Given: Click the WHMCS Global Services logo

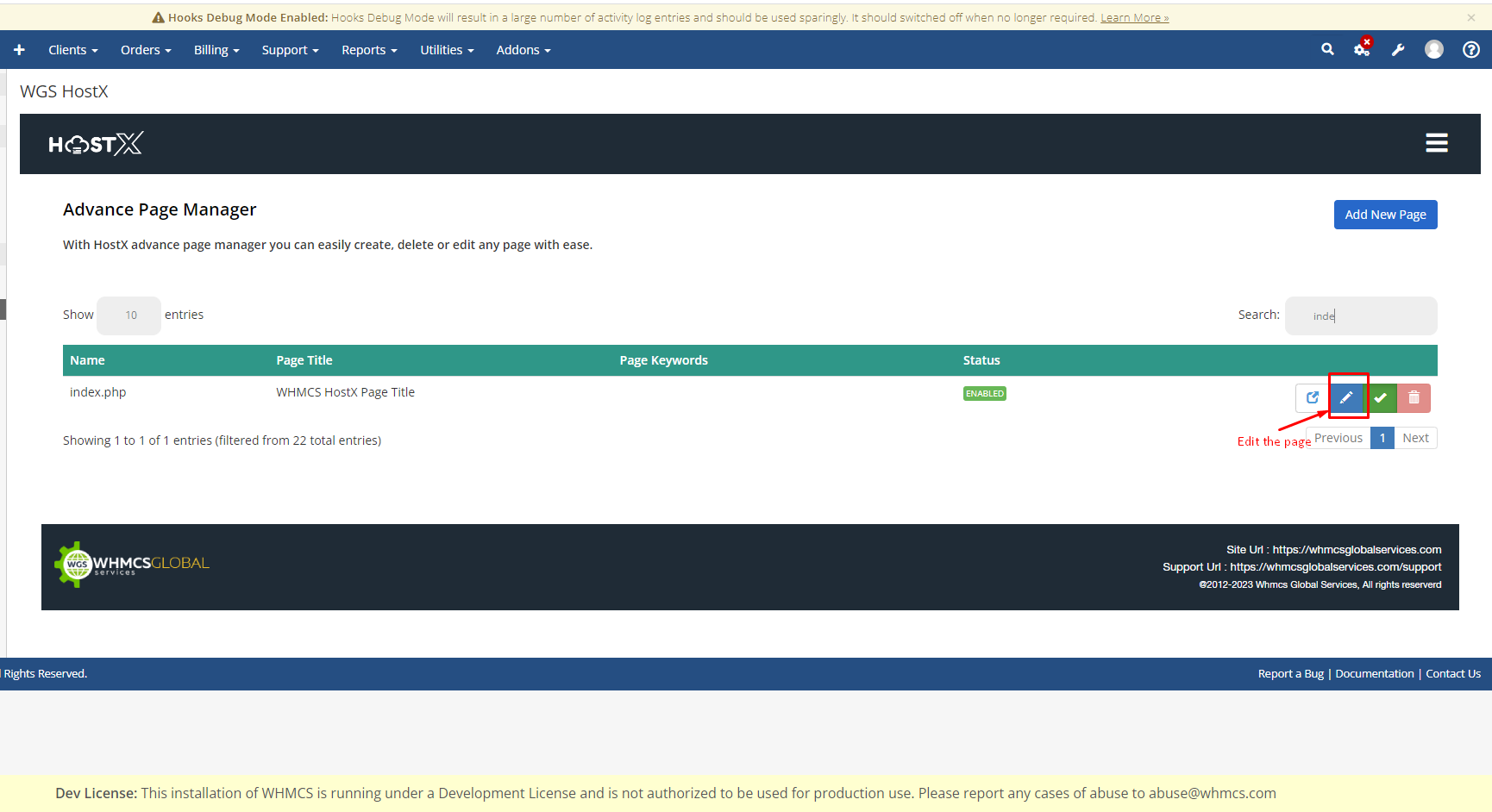Looking at the screenshot, I should point(132,565).
